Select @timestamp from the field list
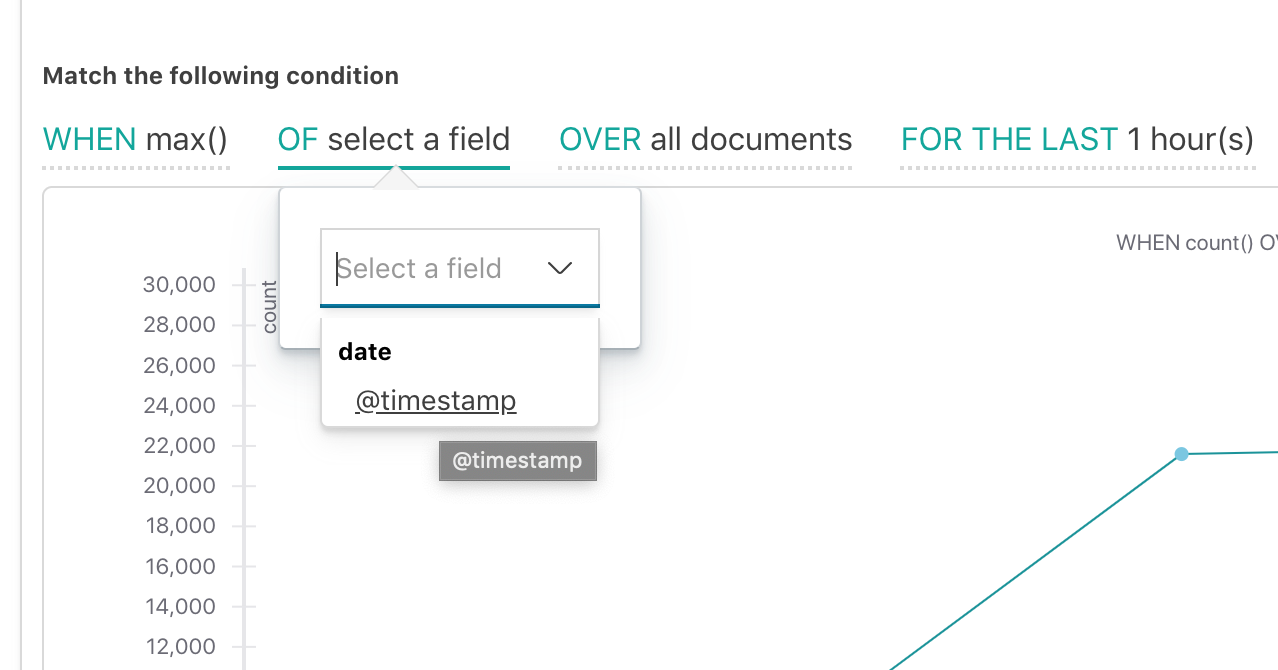The image size is (1278, 670). click(435, 400)
